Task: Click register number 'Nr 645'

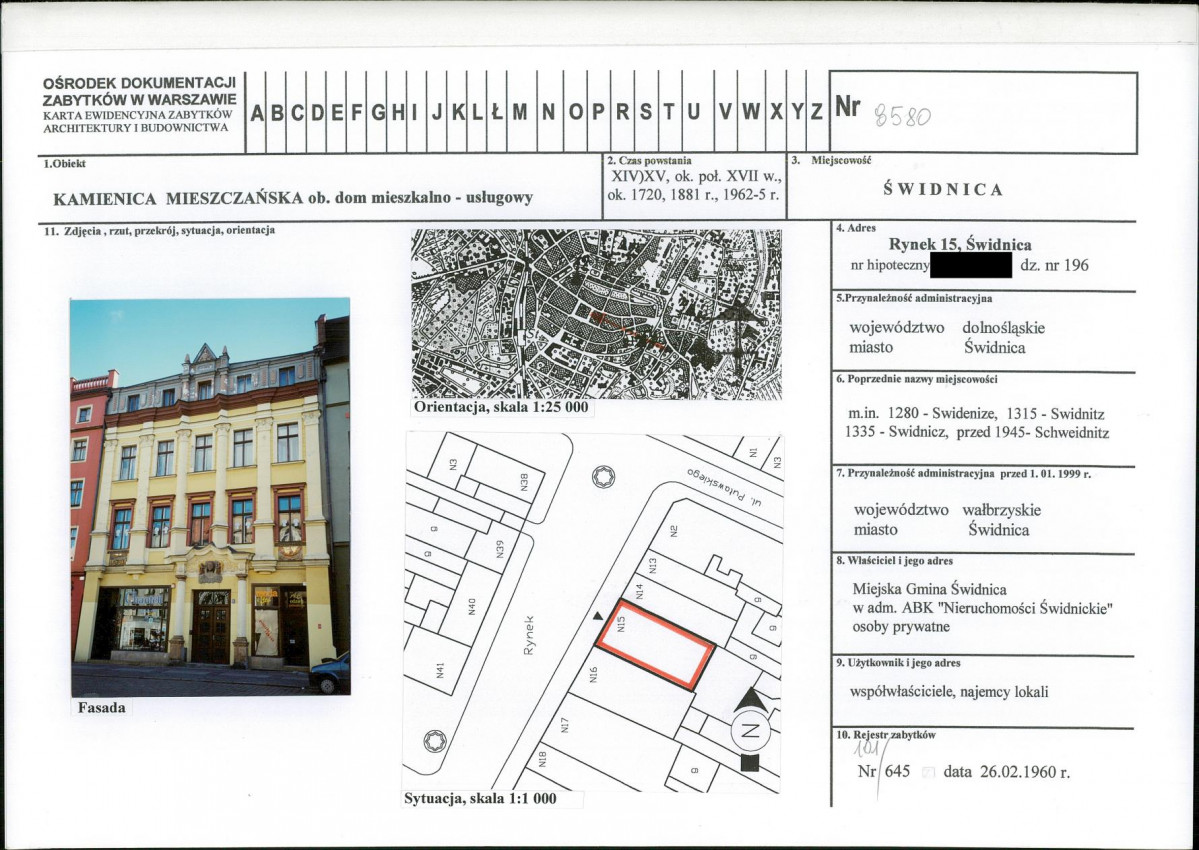Action: pos(884,771)
